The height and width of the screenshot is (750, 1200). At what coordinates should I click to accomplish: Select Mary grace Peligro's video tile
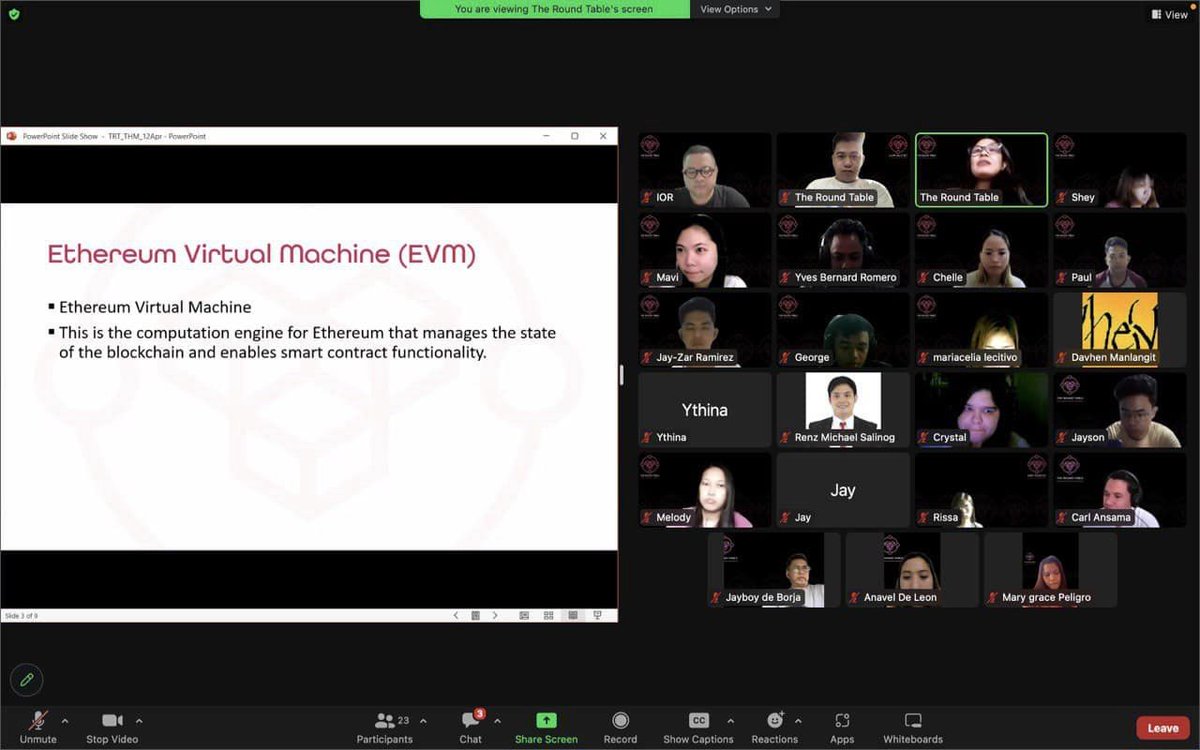[1051, 570]
